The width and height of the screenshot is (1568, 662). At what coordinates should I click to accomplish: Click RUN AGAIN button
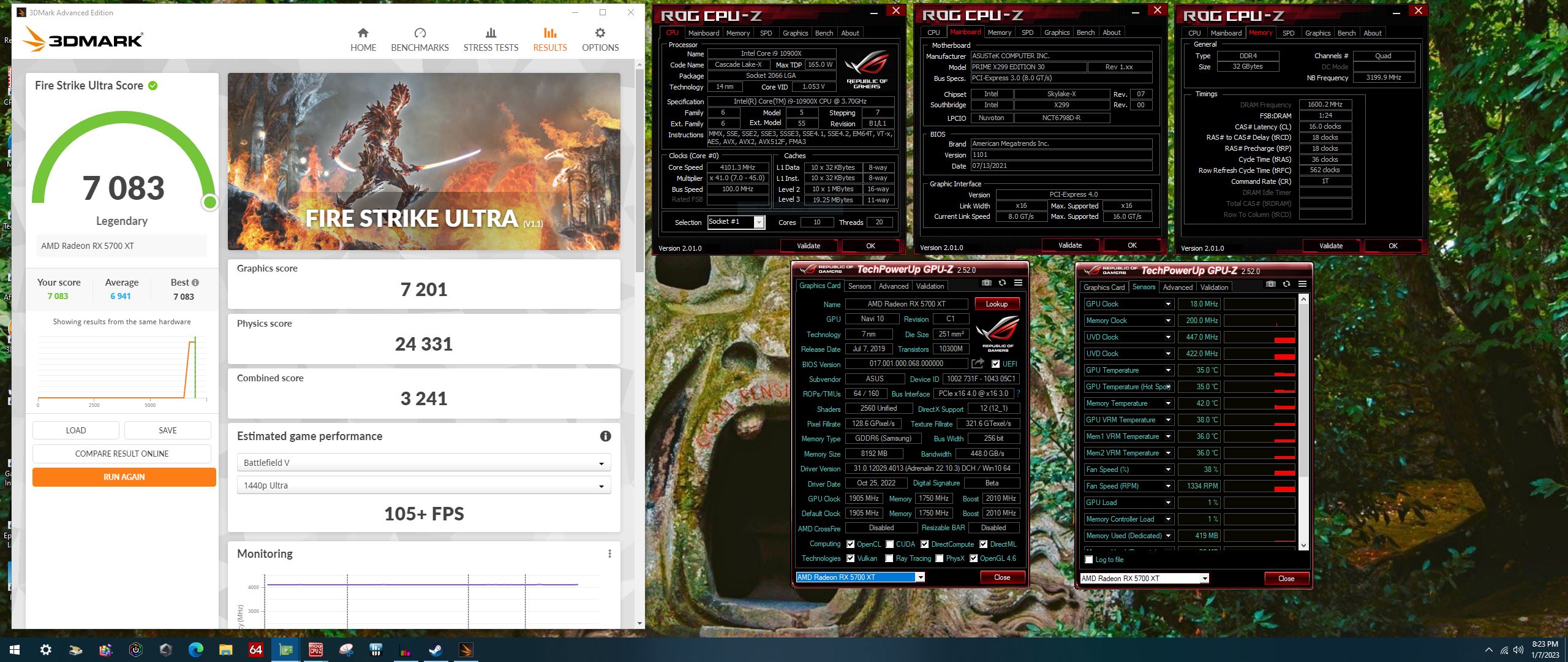pyautogui.click(x=124, y=477)
